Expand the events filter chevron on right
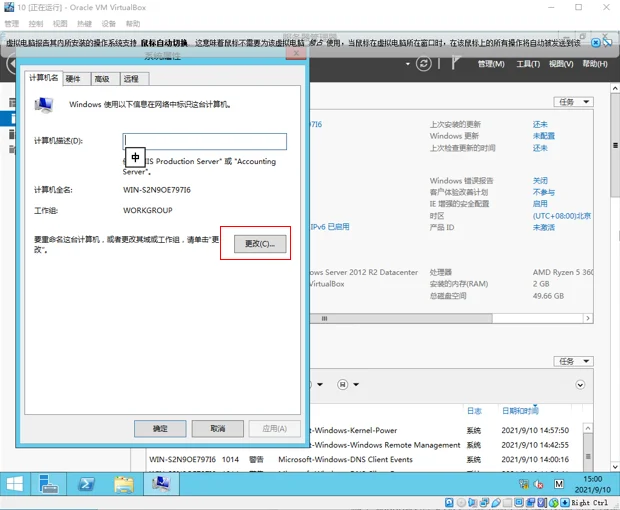Screen dimensions: 620x510 click(x=580, y=385)
